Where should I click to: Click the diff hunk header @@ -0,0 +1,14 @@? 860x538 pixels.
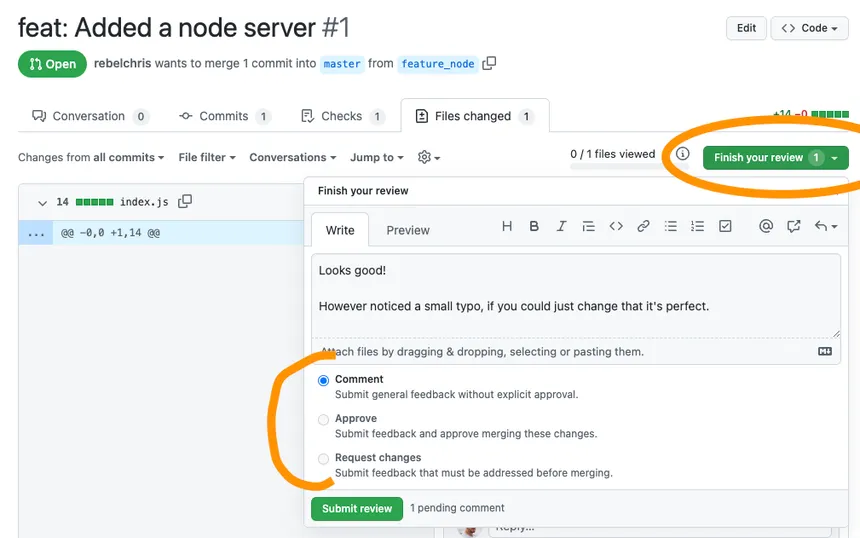pos(110,233)
